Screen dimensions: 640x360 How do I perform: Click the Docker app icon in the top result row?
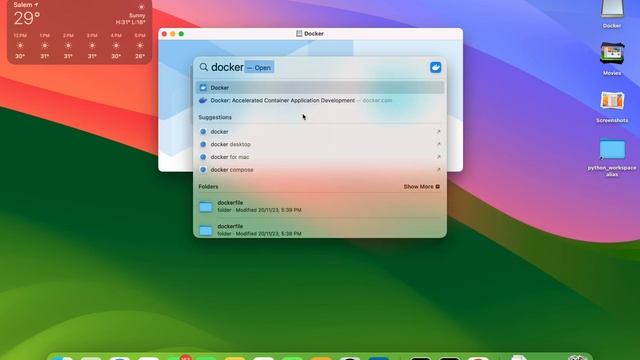pos(203,87)
